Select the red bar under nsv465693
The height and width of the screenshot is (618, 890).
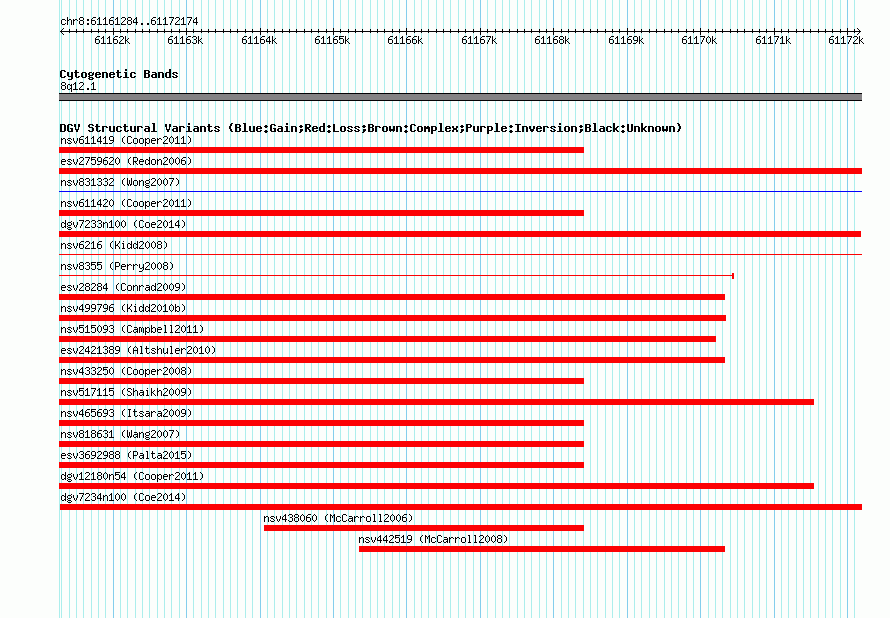point(321,423)
